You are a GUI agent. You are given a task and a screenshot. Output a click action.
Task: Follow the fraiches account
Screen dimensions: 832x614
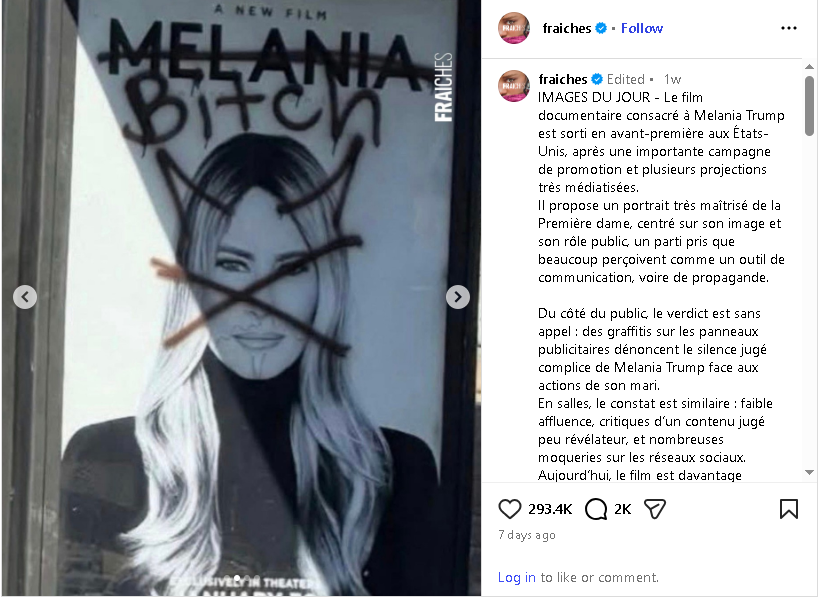(x=641, y=28)
